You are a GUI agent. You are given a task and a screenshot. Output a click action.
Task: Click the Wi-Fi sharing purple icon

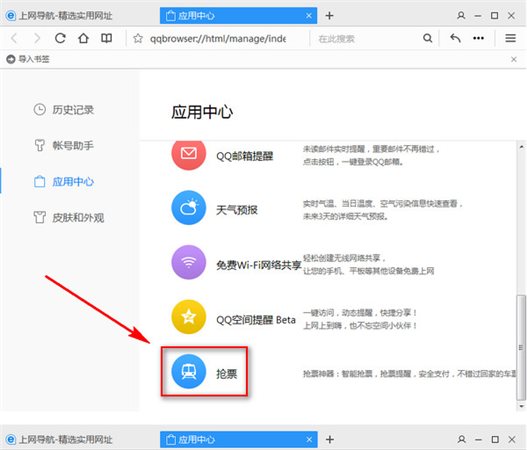point(189,262)
